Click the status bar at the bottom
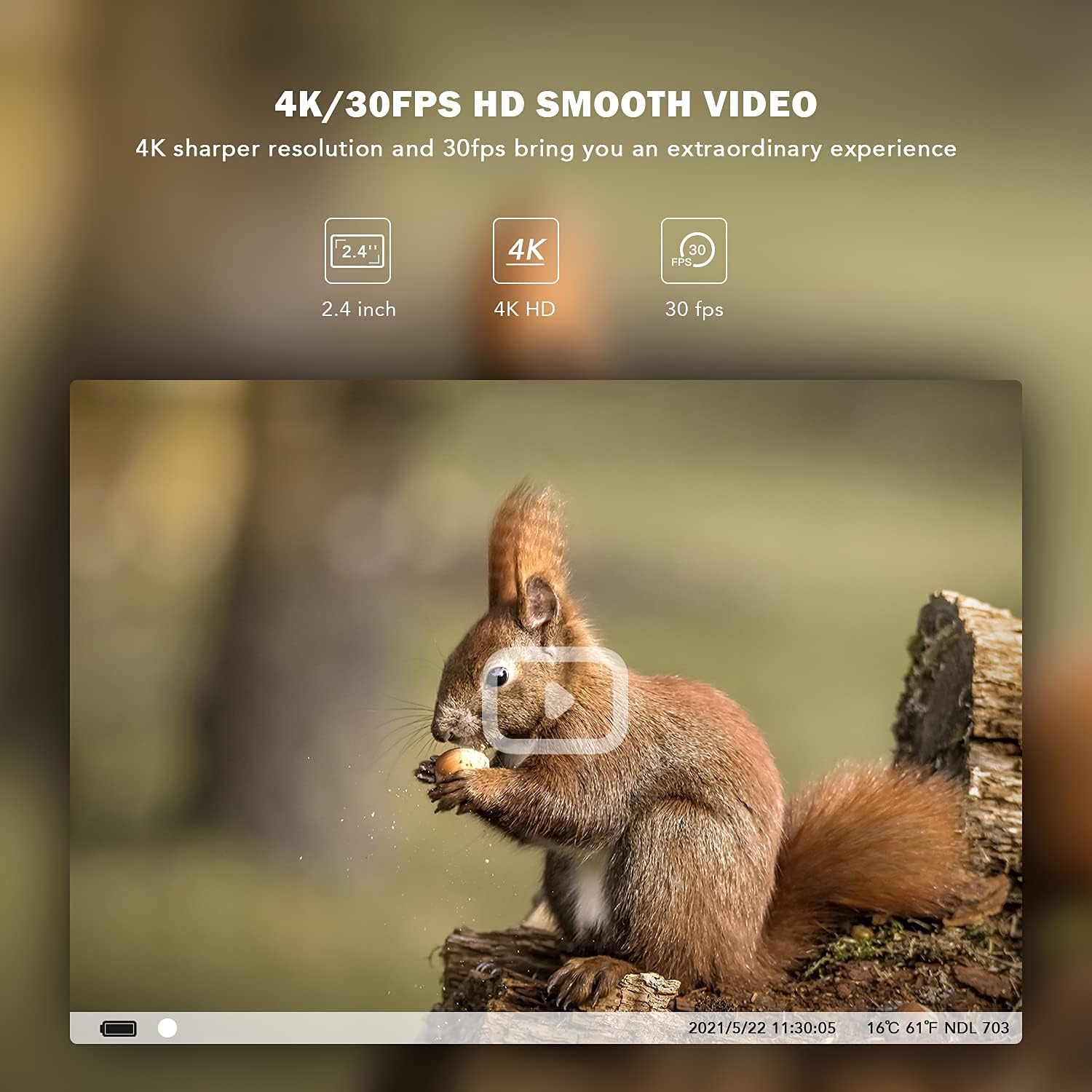This screenshot has width=1092, height=1092. click(x=546, y=1028)
